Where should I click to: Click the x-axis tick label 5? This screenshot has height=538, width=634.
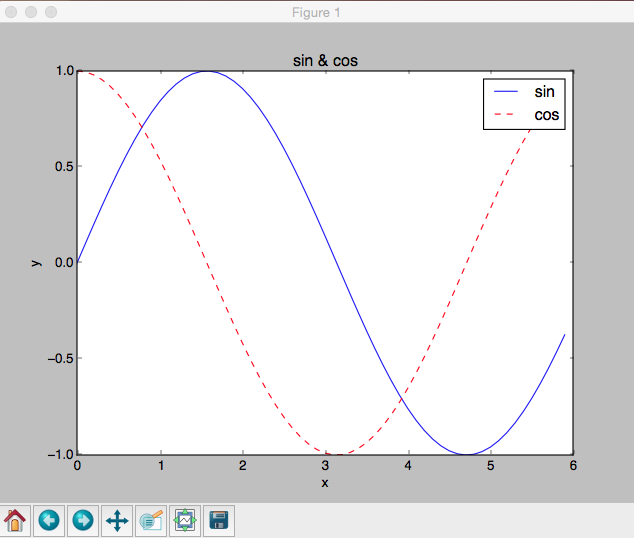(490, 466)
